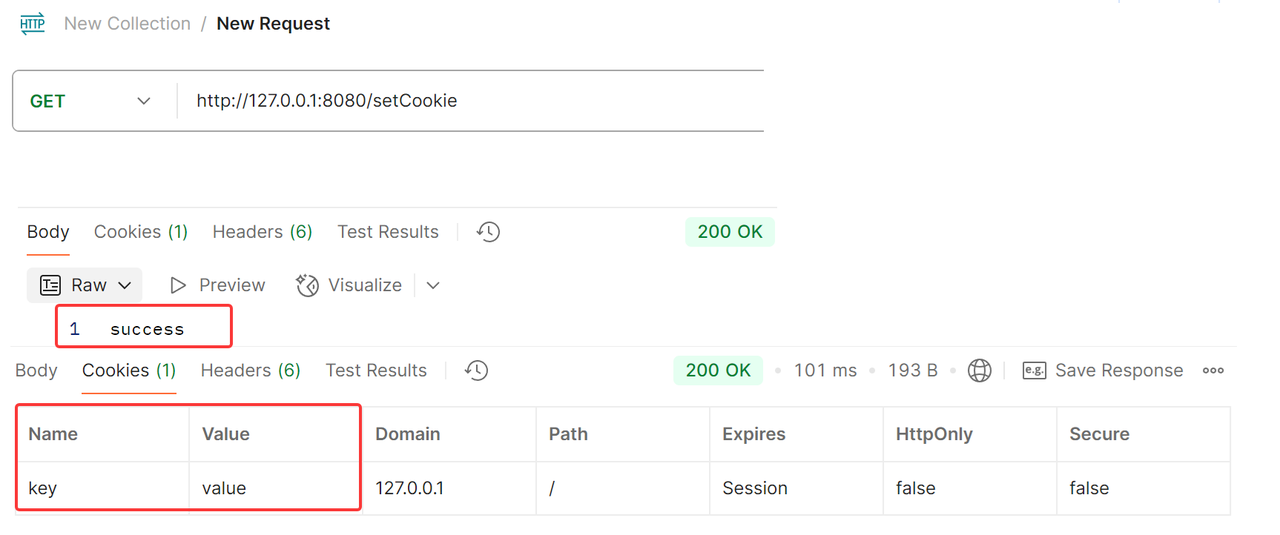Open the three-dots more options menu

[1213, 371]
